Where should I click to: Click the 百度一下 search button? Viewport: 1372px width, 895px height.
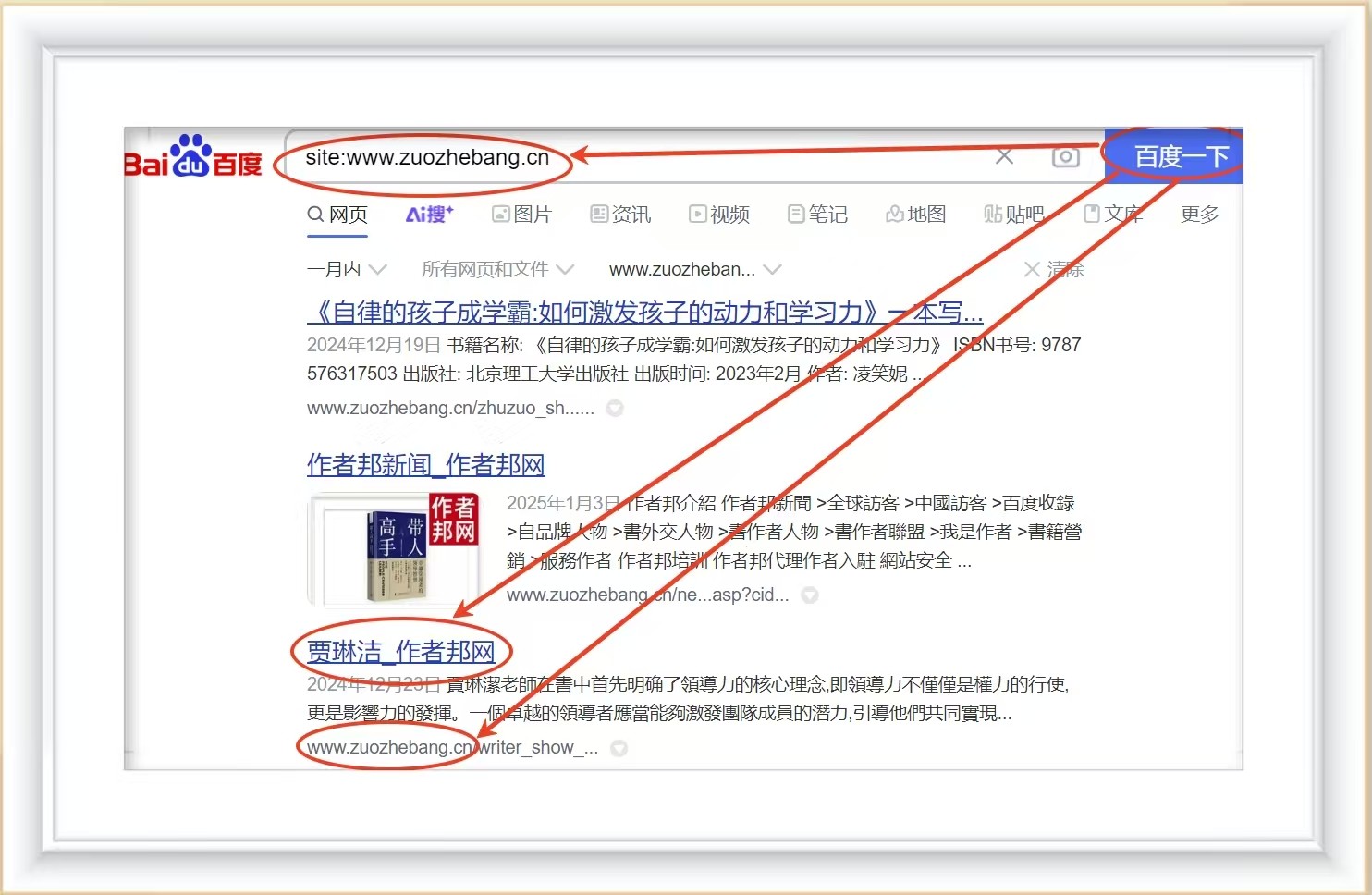[x=1179, y=157]
